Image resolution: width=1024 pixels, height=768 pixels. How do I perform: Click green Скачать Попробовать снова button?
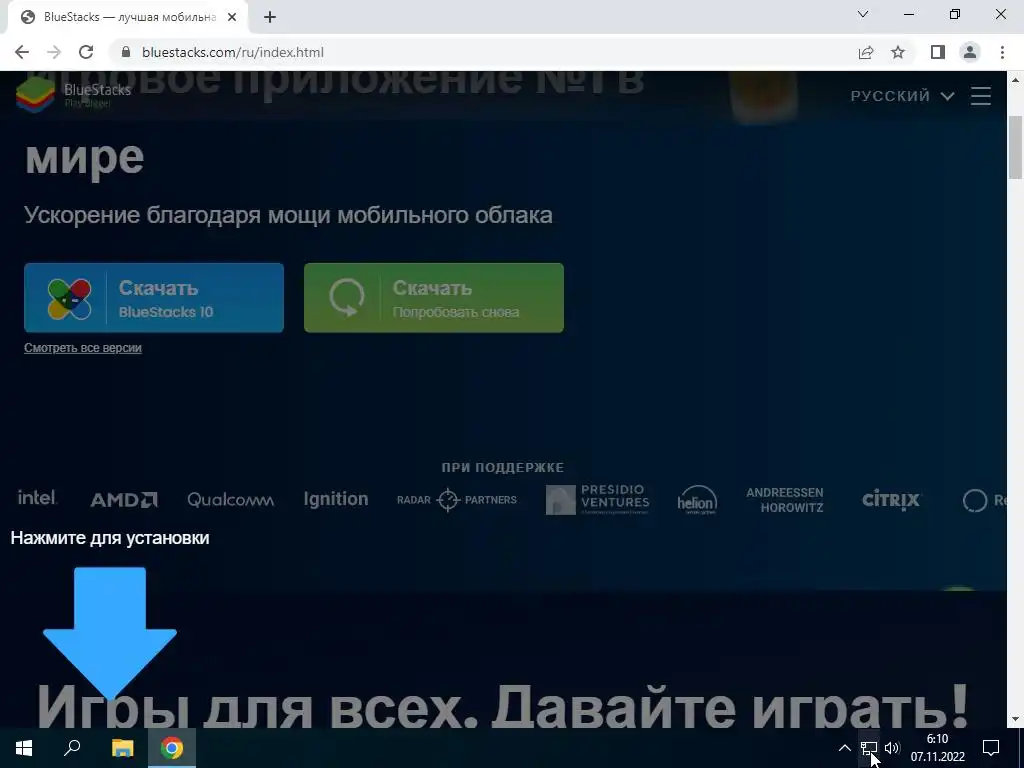[434, 298]
